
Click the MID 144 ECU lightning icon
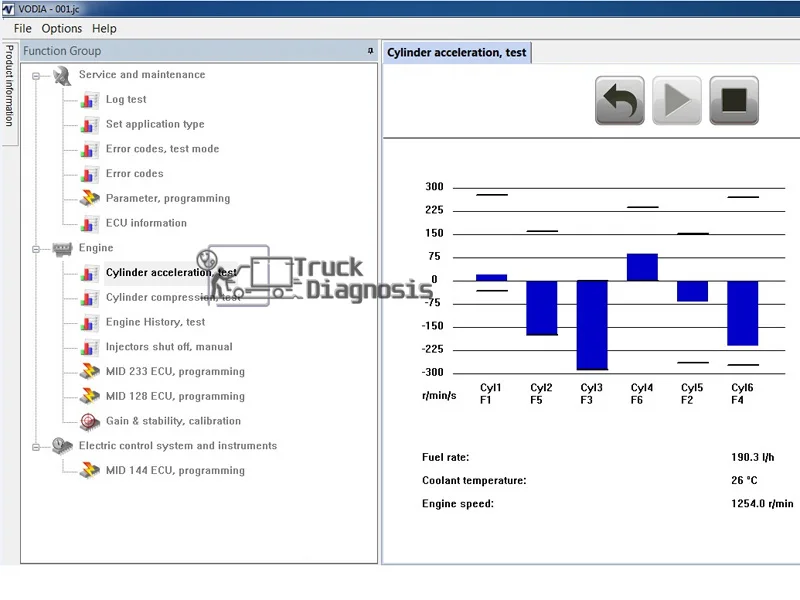(x=89, y=470)
